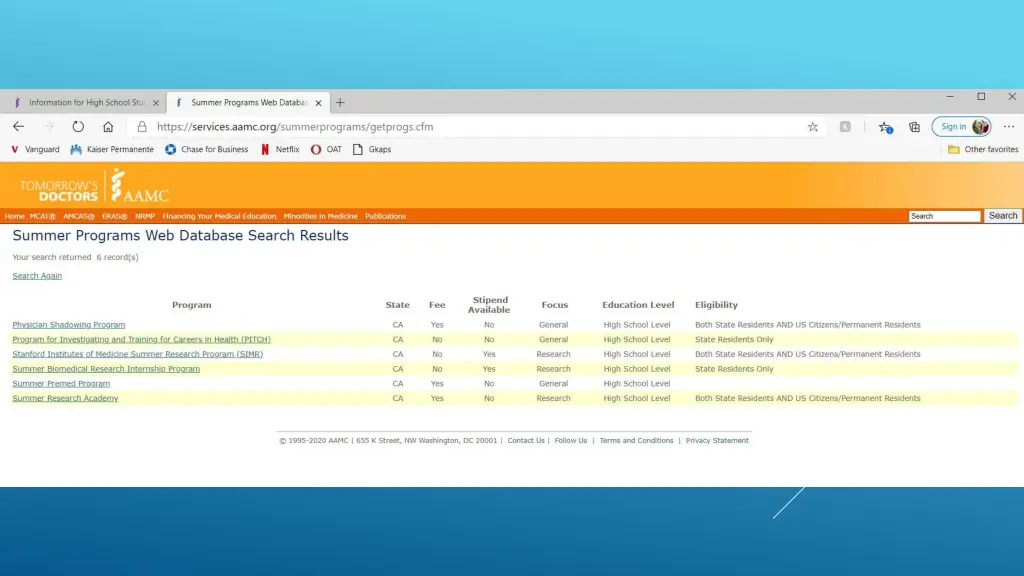
Task: Click the Contact Us footer link
Action: click(x=526, y=441)
